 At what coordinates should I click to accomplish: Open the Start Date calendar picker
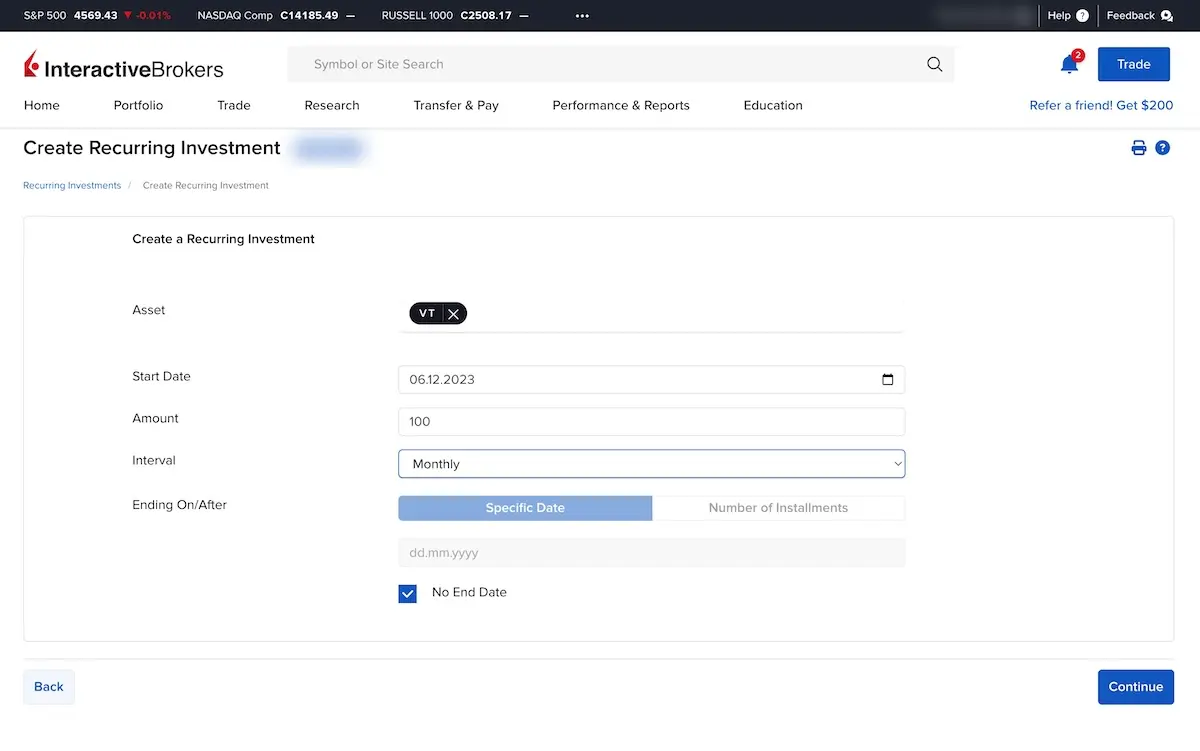click(x=887, y=380)
